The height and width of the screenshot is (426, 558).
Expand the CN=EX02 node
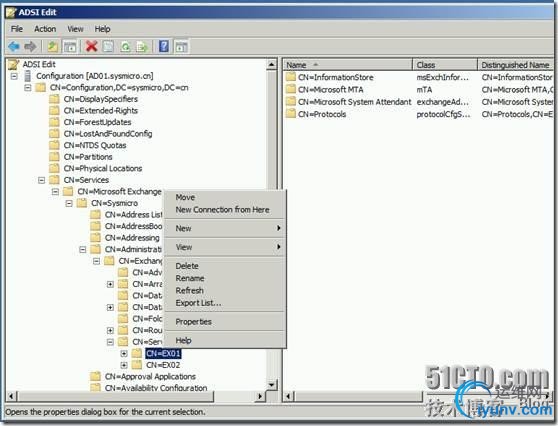pos(124,365)
